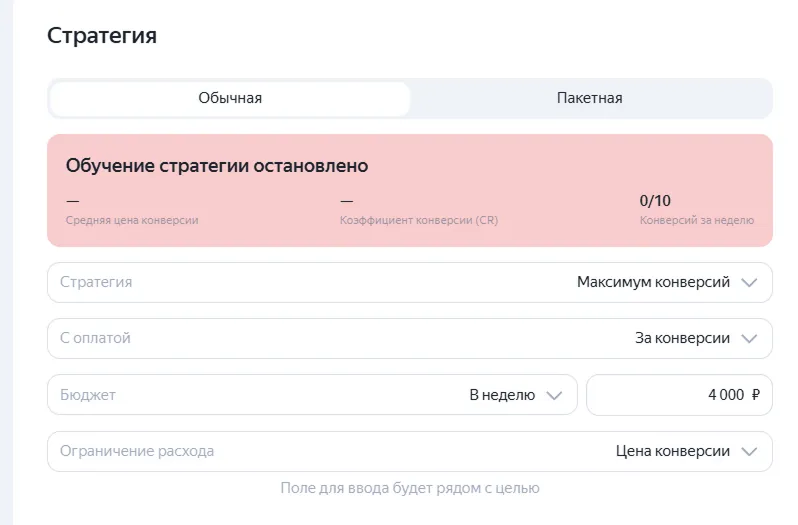798x525 pixels.
Task: Click the chevron icon beside Цена конверсии
Action: pos(750,451)
